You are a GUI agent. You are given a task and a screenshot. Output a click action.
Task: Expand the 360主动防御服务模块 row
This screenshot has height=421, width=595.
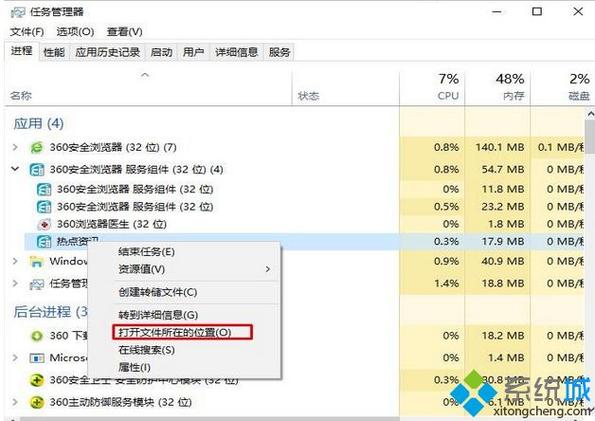click(15, 402)
